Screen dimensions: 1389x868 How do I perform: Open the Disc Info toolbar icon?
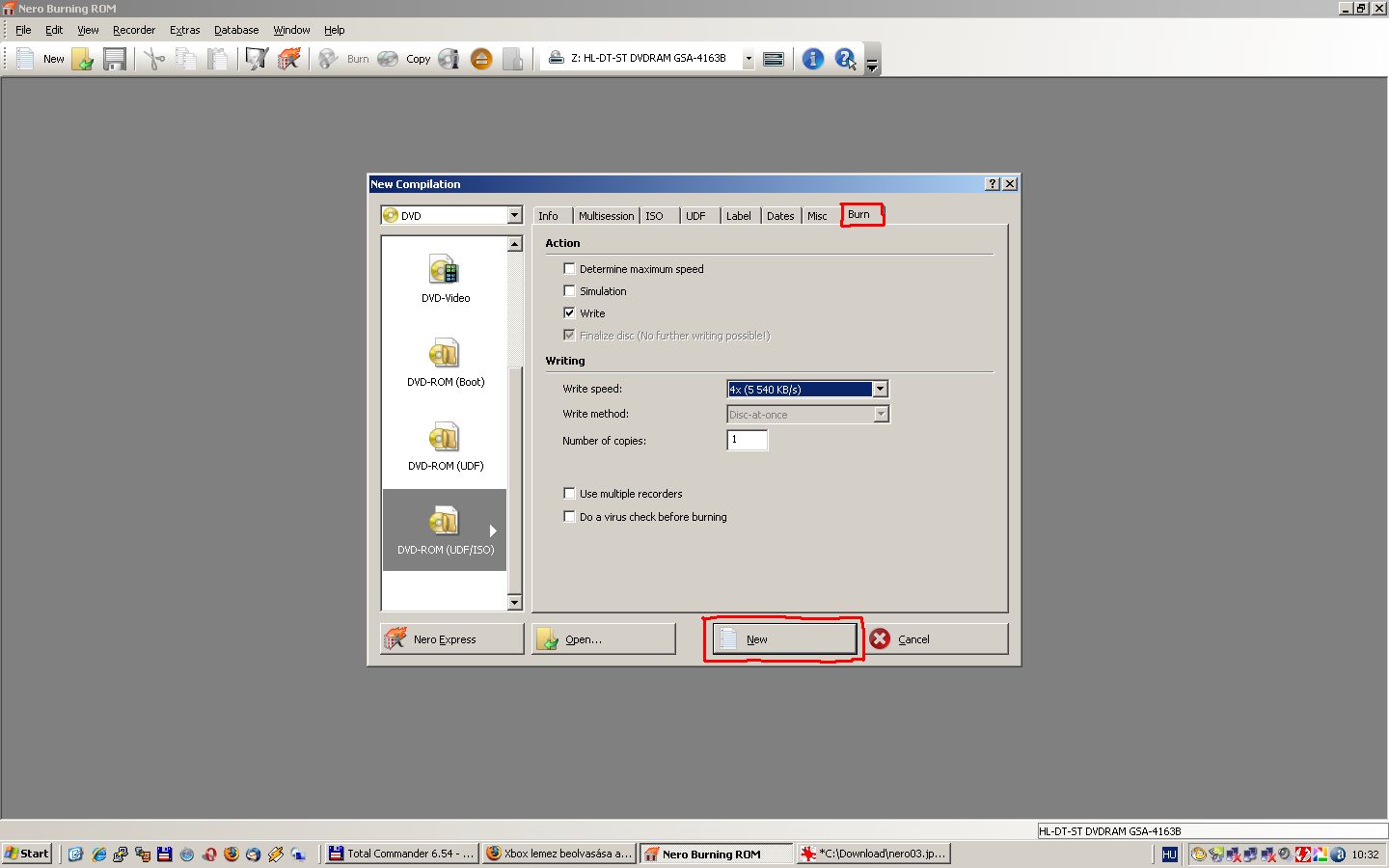449,59
